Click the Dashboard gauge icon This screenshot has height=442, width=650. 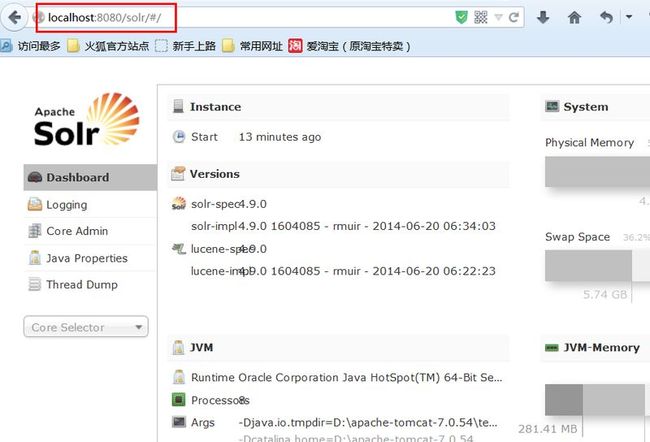(x=34, y=177)
